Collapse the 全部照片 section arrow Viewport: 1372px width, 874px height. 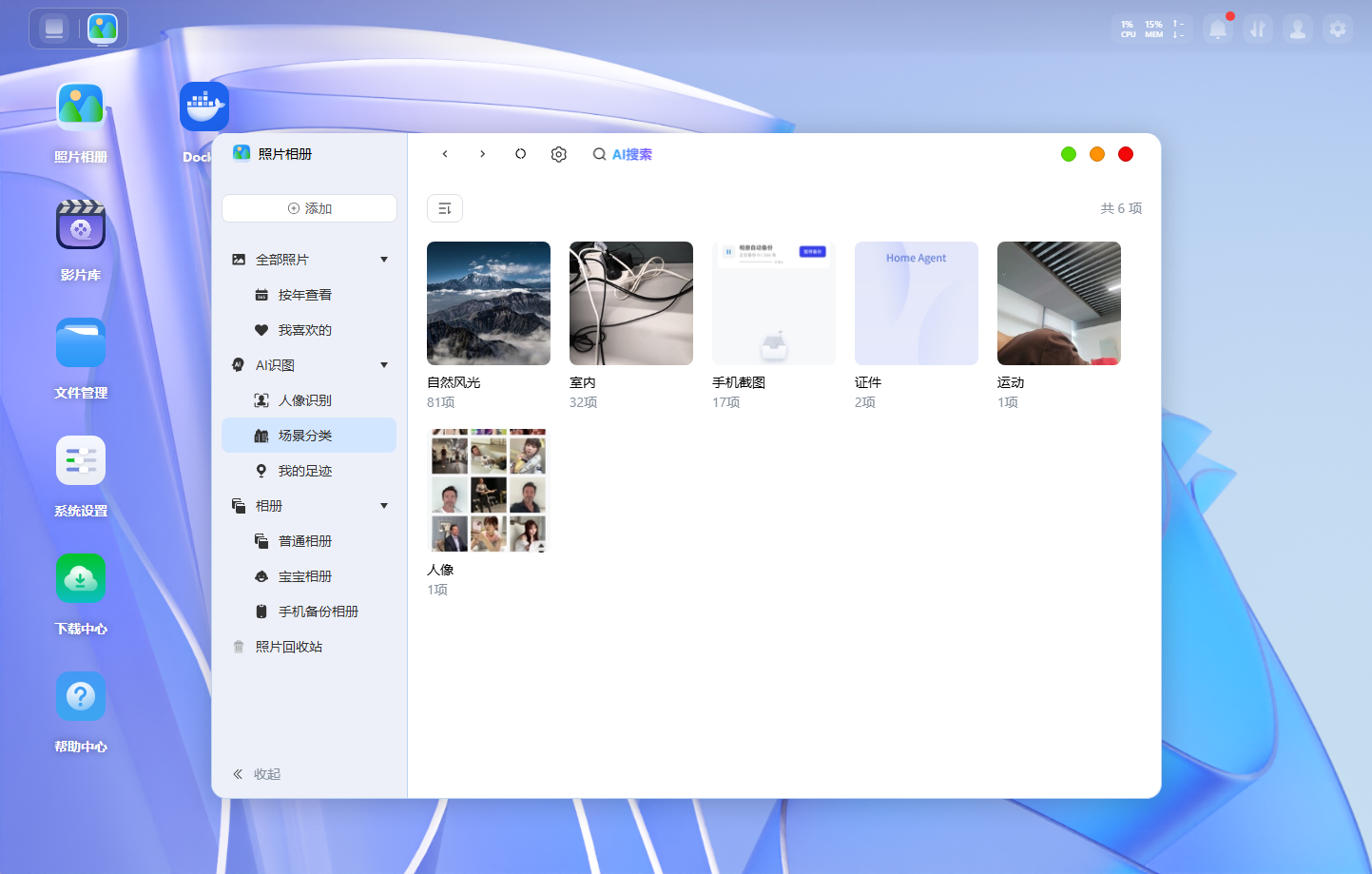click(384, 260)
